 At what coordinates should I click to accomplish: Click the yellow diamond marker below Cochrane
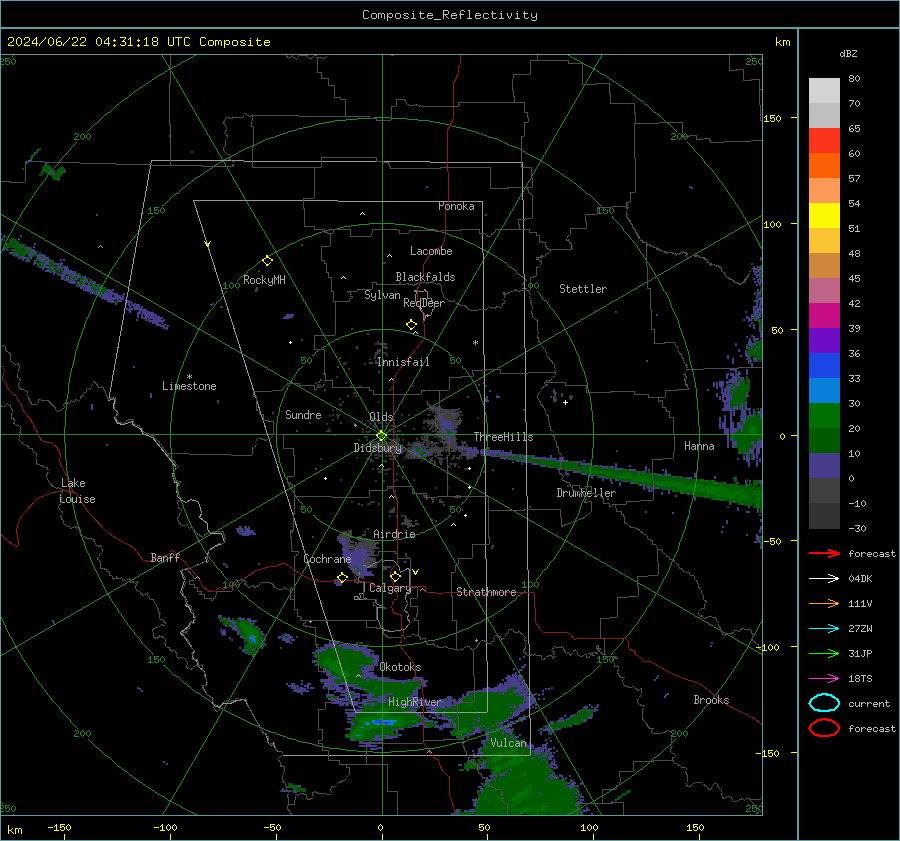343,578
